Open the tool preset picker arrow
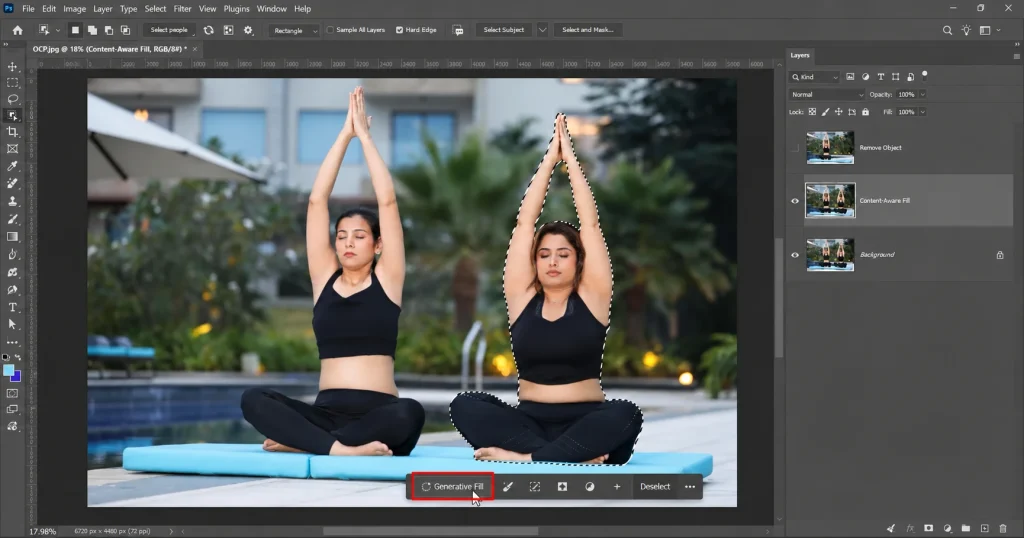 point(57,30)
